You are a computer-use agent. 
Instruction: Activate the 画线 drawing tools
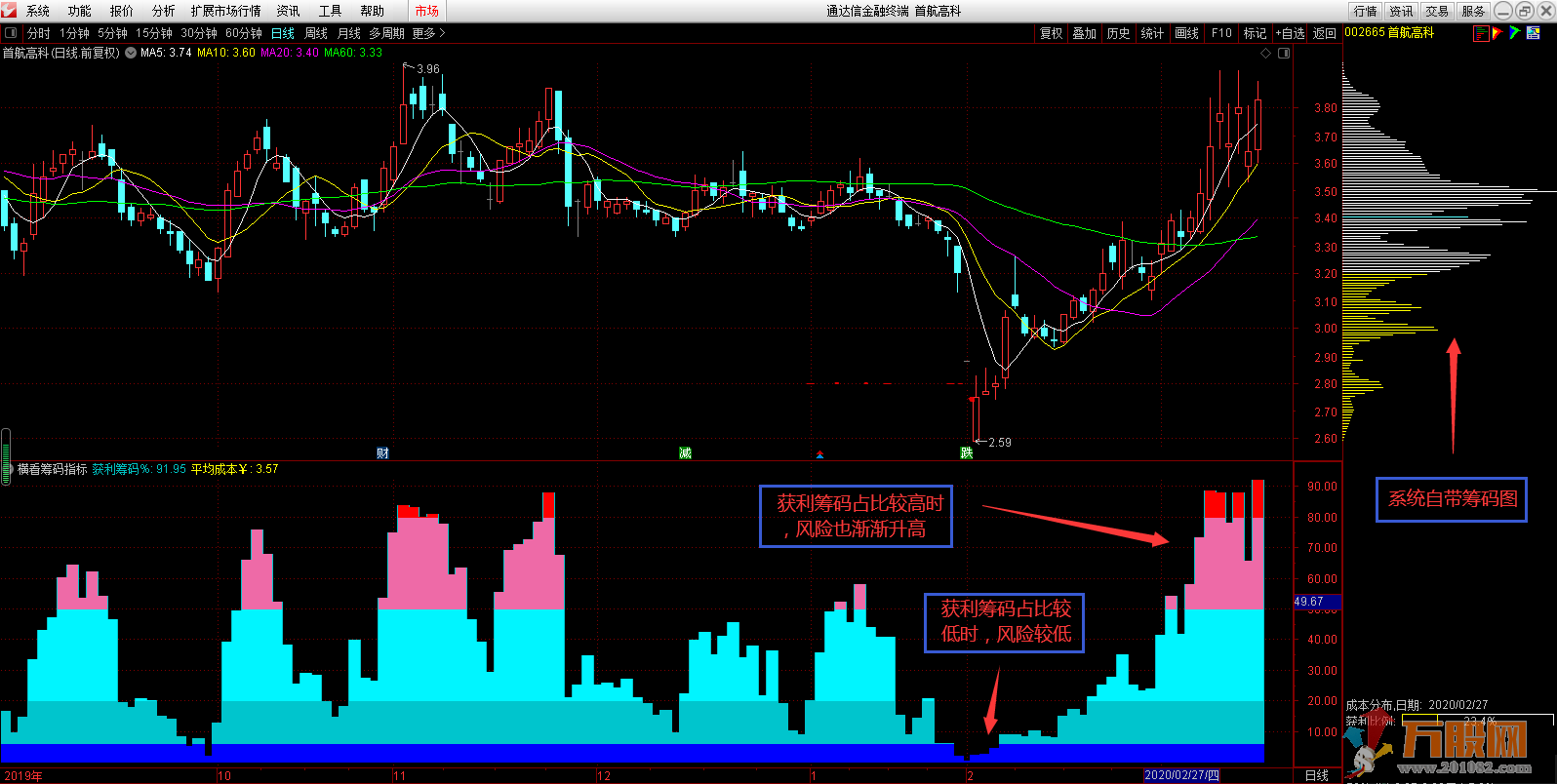pos(1187,33)
